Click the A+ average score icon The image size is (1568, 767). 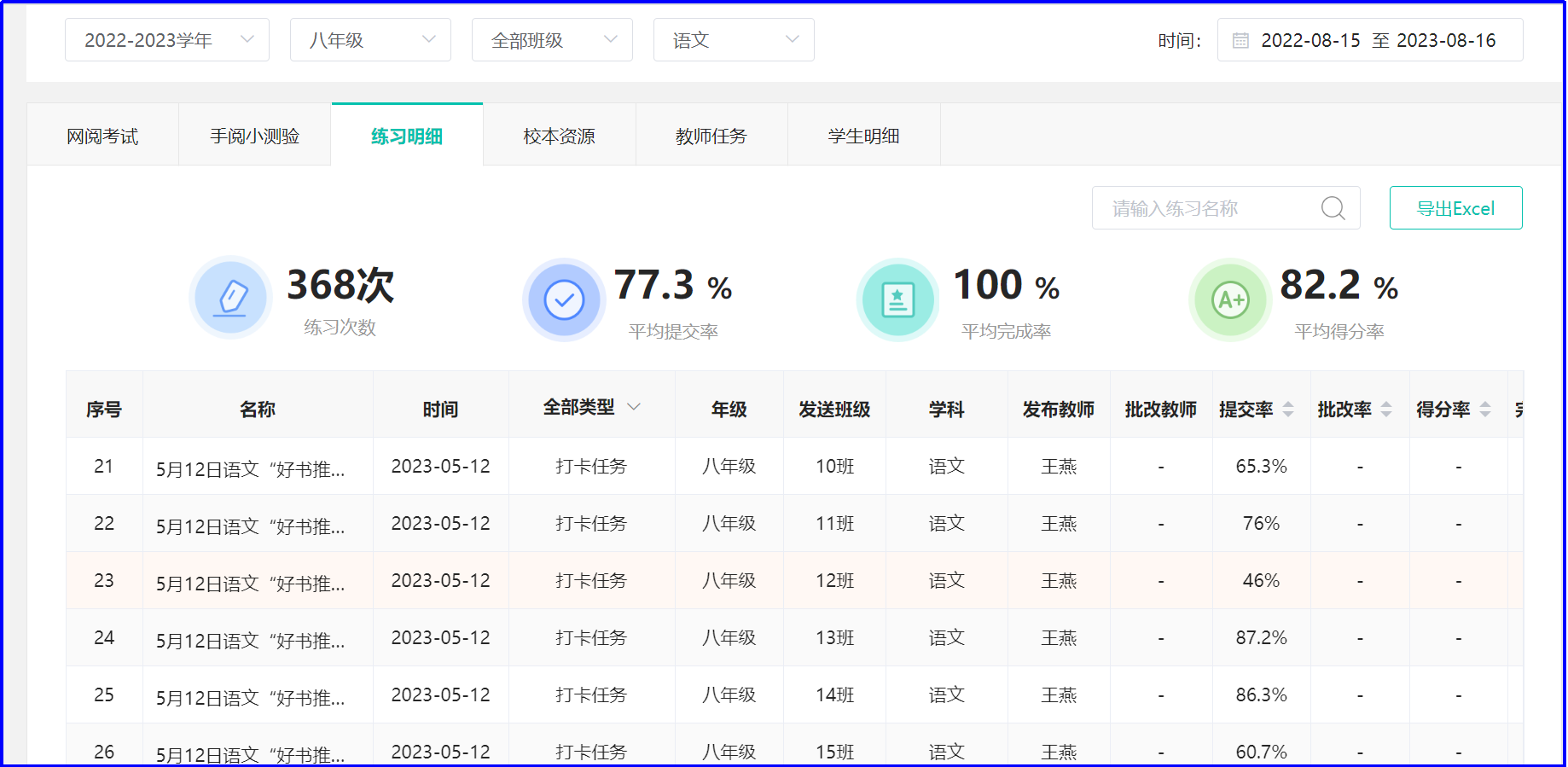coord(1230,300)
